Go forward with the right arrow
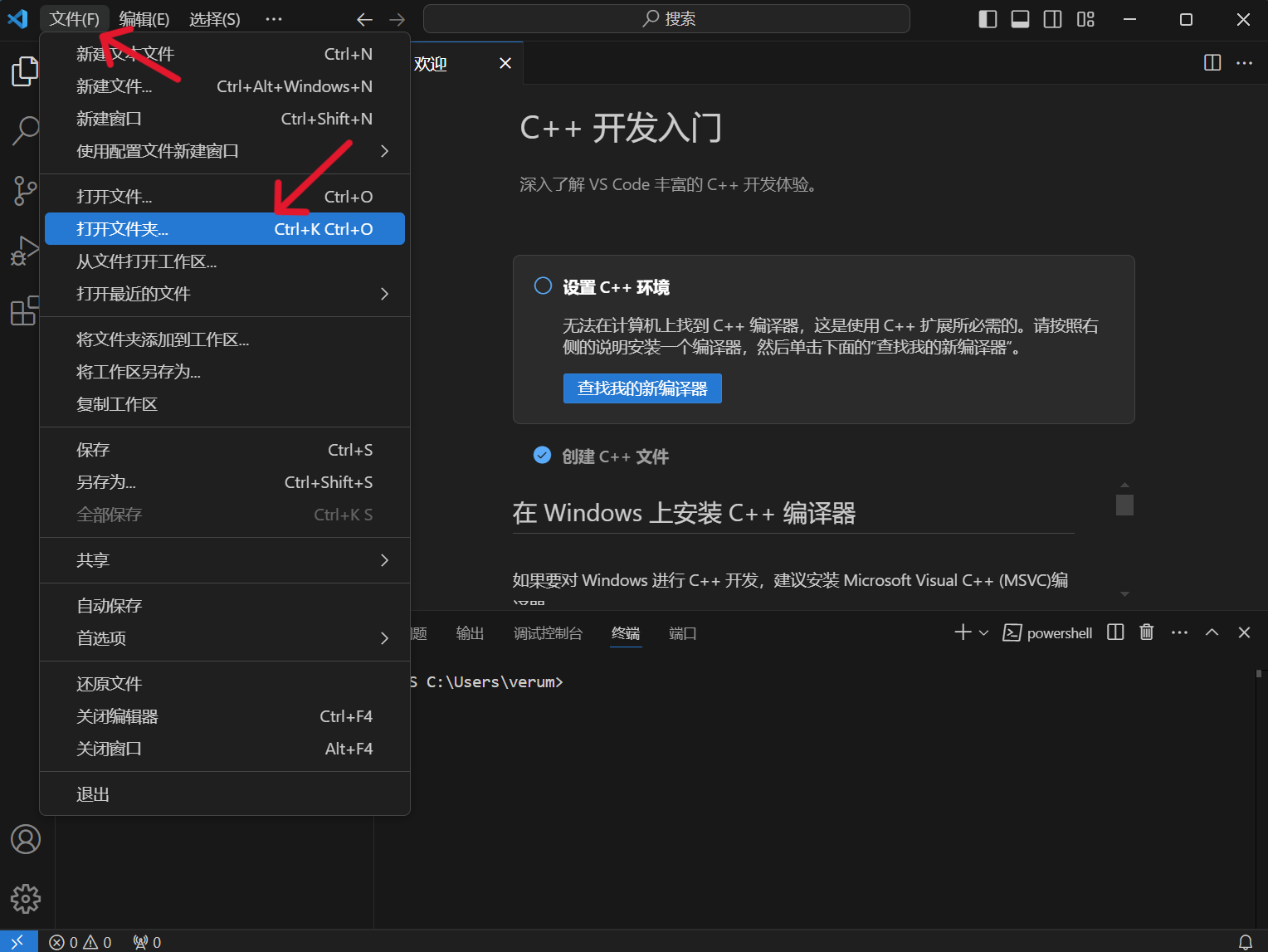Image resolution: width=1268 pixels, height=952 pixels. tap(397, 19)
